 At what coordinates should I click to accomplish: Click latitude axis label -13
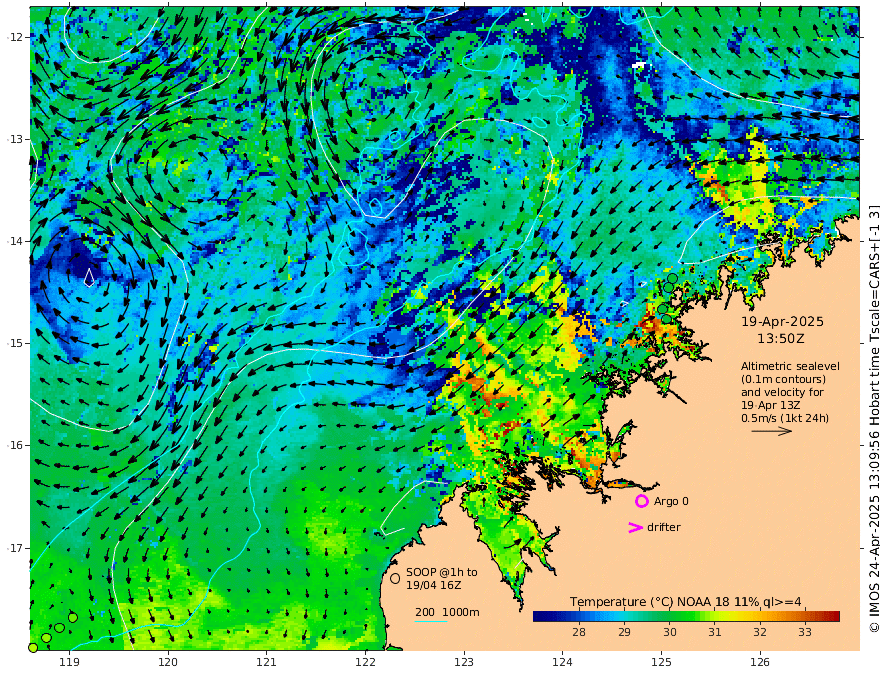[x=14, y=139]
